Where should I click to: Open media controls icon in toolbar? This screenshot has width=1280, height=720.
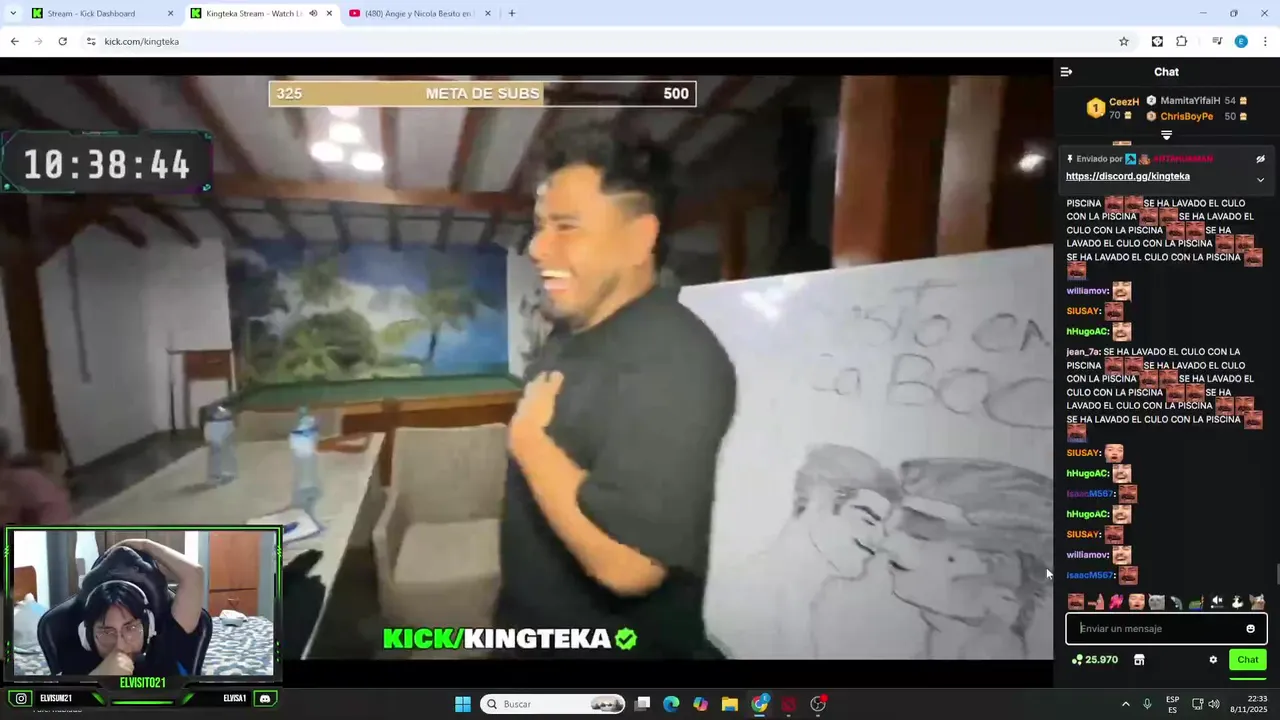1217,41
